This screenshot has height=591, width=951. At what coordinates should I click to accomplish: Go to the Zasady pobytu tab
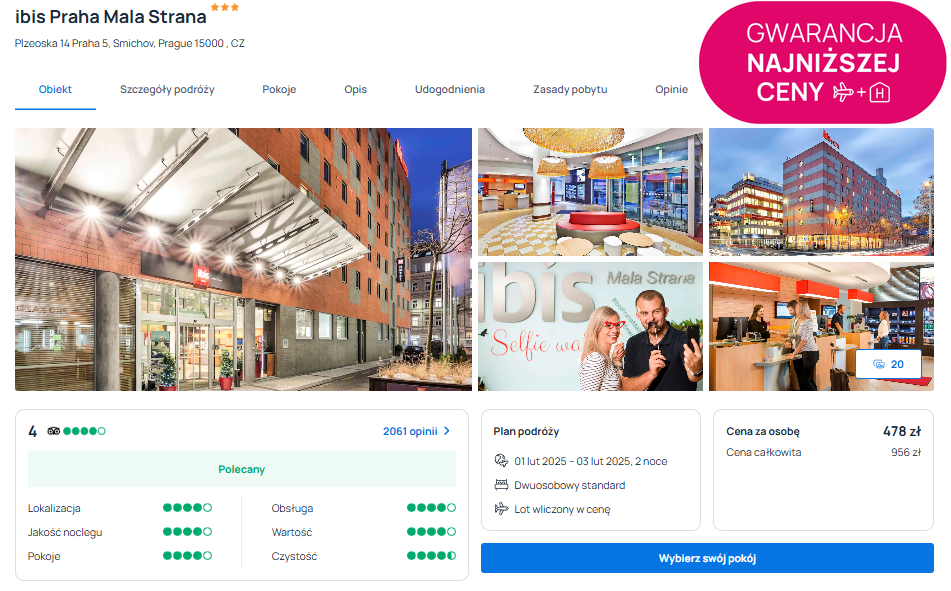[570, 89]
